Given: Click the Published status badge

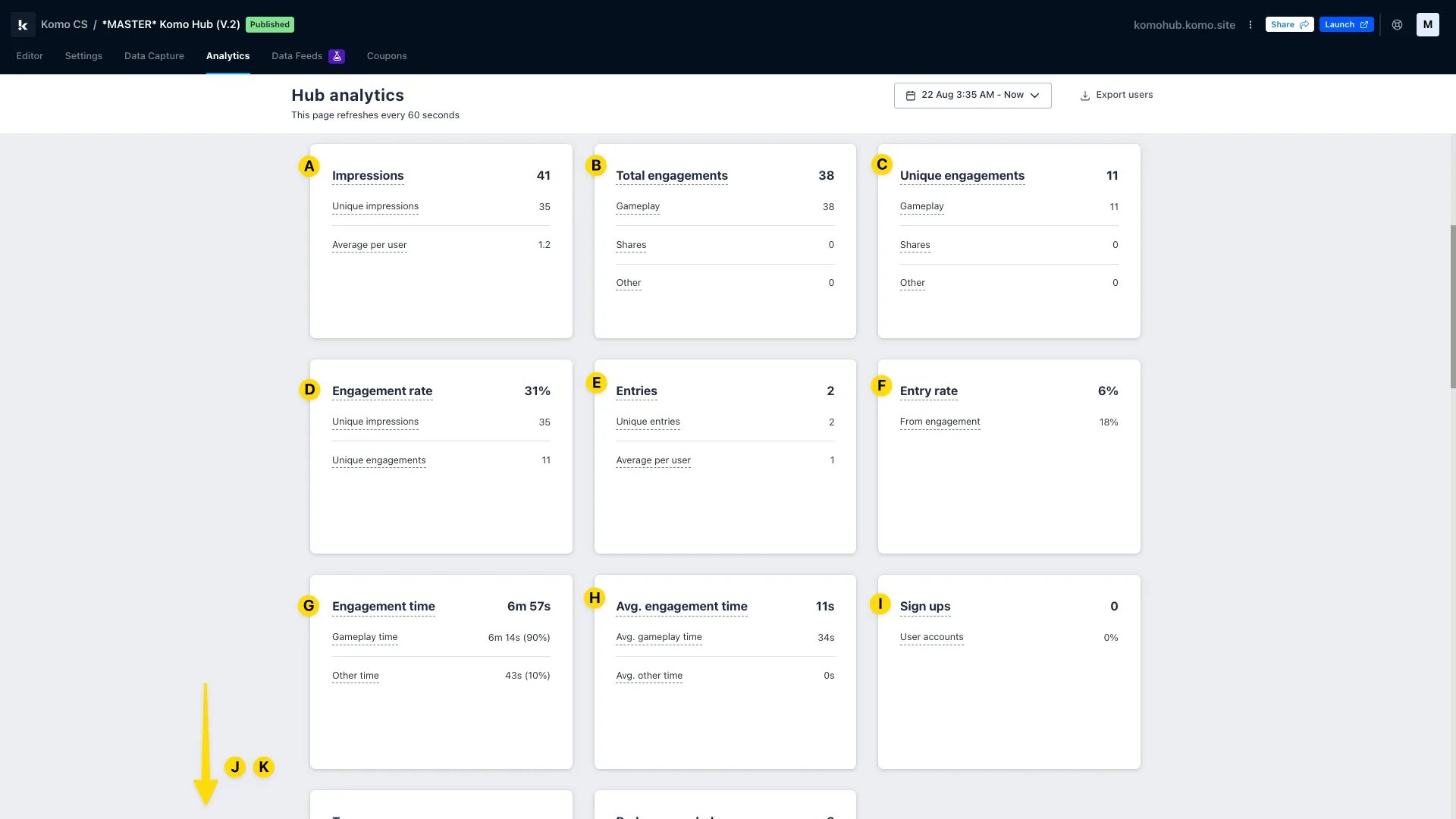Looking at the screenshot, I should coord(270,24).
